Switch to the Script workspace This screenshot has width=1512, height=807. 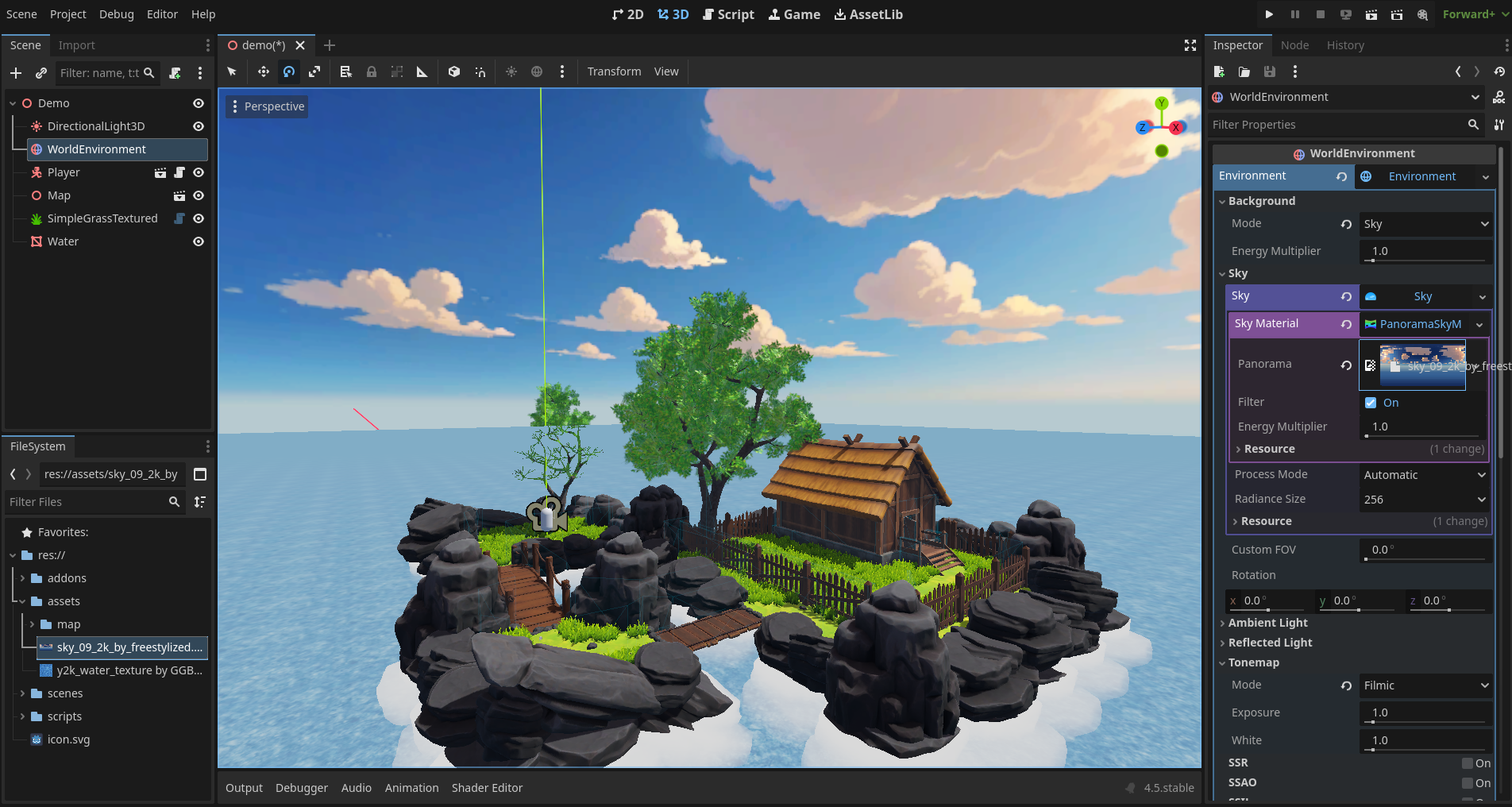pyautogui.click(x=728, y=14)
